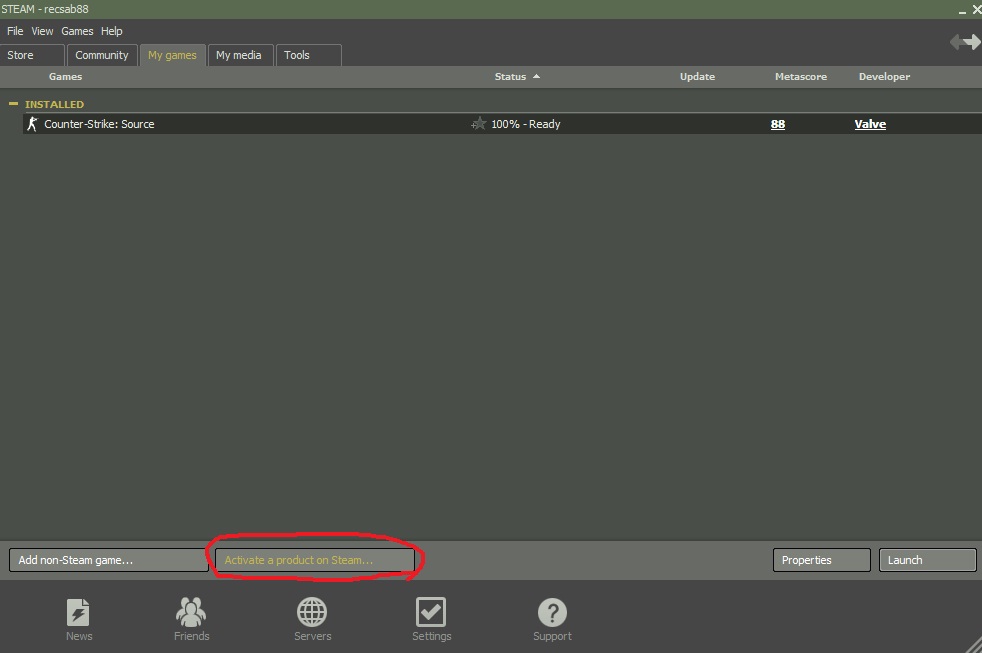
Task: Click Add non-Steam game button
Action: point(108,560)
